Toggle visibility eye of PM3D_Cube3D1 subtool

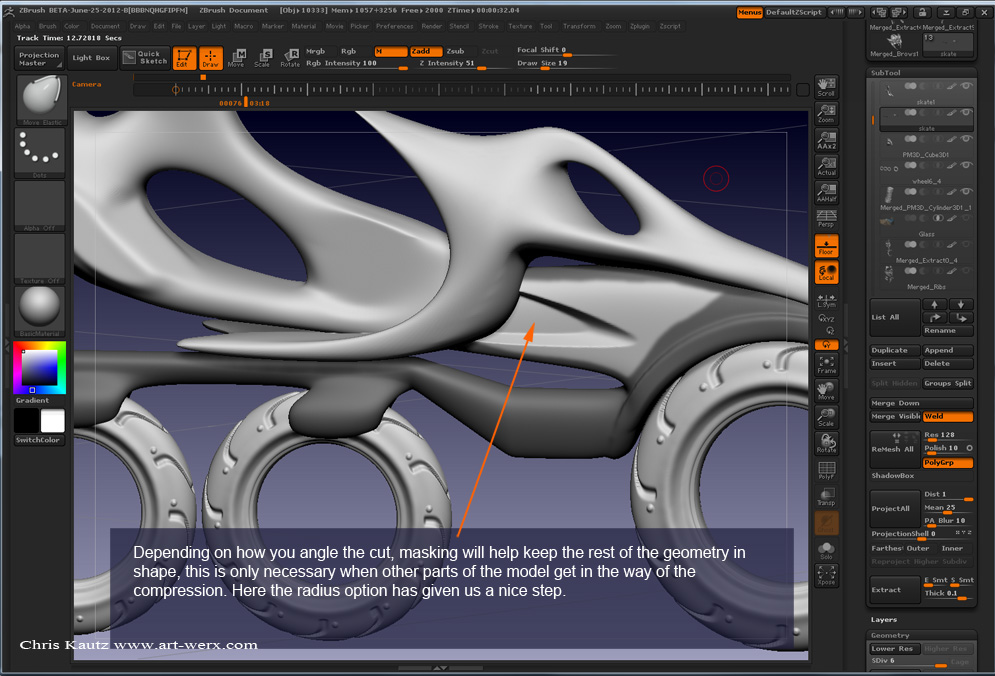[x=966, y=138]
